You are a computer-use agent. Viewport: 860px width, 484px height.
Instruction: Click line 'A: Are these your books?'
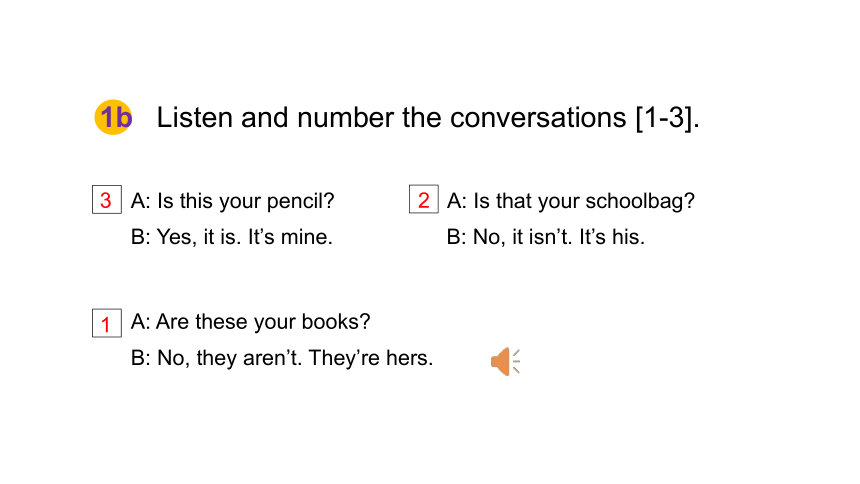point(251,322)
